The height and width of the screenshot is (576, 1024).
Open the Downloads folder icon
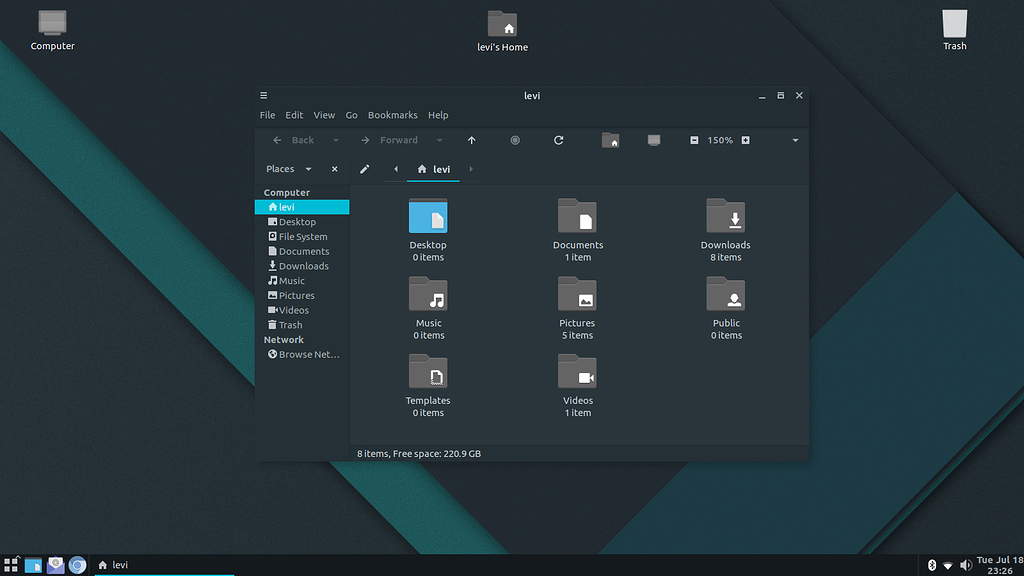coord(726,216)
